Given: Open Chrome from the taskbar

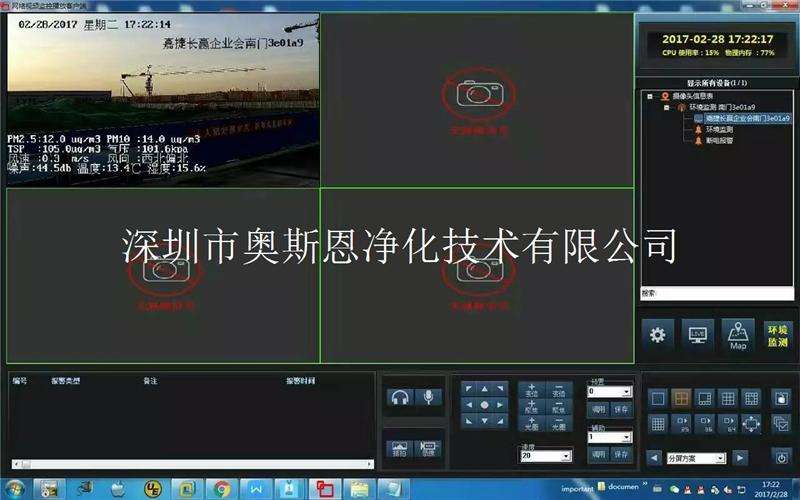Looking at the screenshot, I should 221,490.
